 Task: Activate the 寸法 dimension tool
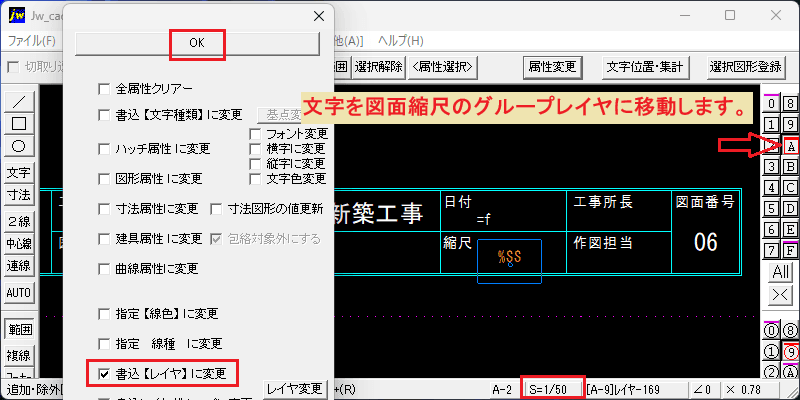click(18, 195)
